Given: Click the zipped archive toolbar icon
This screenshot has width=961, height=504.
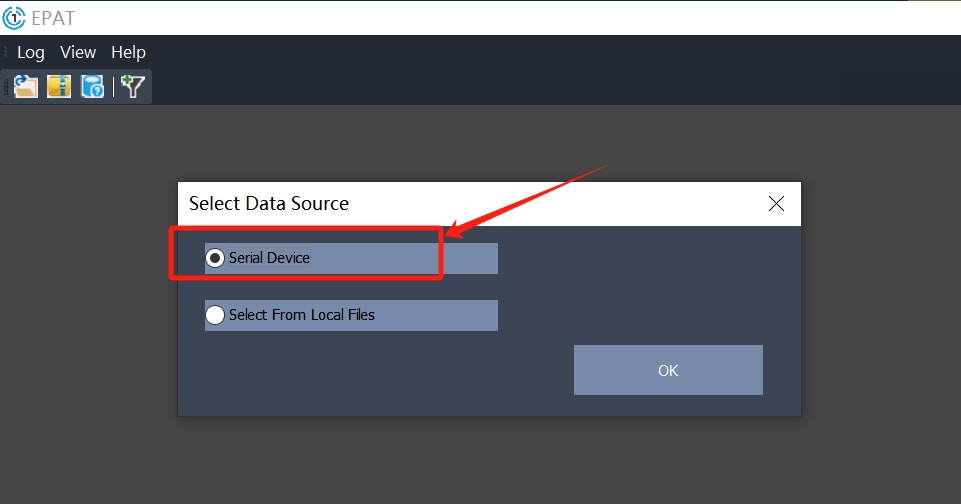Looking at the screenshot, I should (x=59, y=87).
